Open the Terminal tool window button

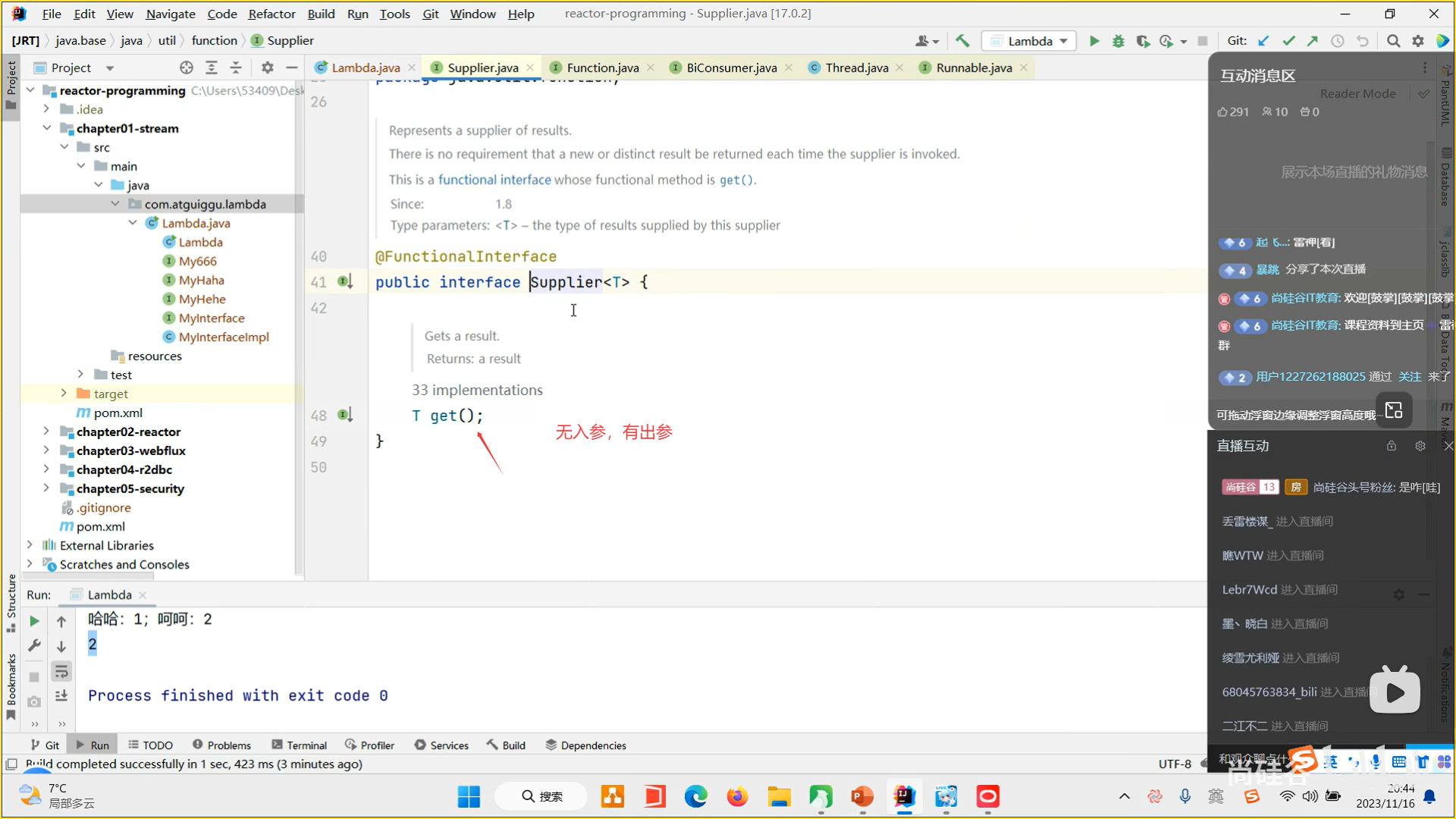(299, 745)
